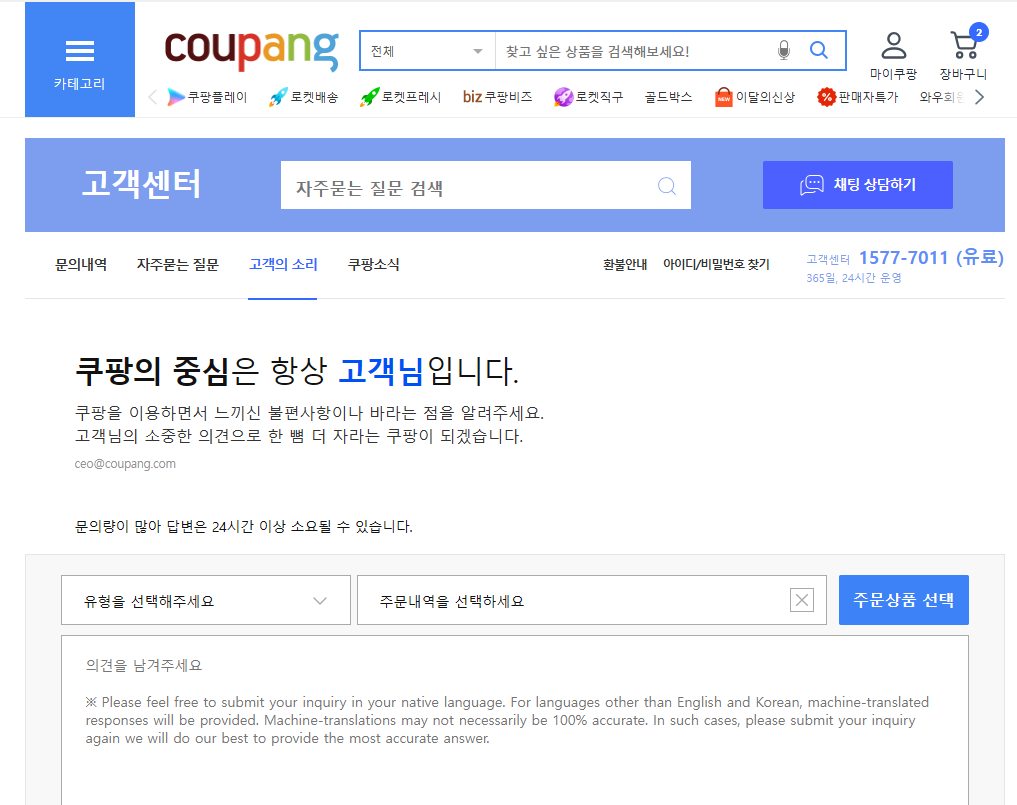Clear the selected order with X icon
The width and height of the screenshot is (1017, 805).
click(802, 600)
